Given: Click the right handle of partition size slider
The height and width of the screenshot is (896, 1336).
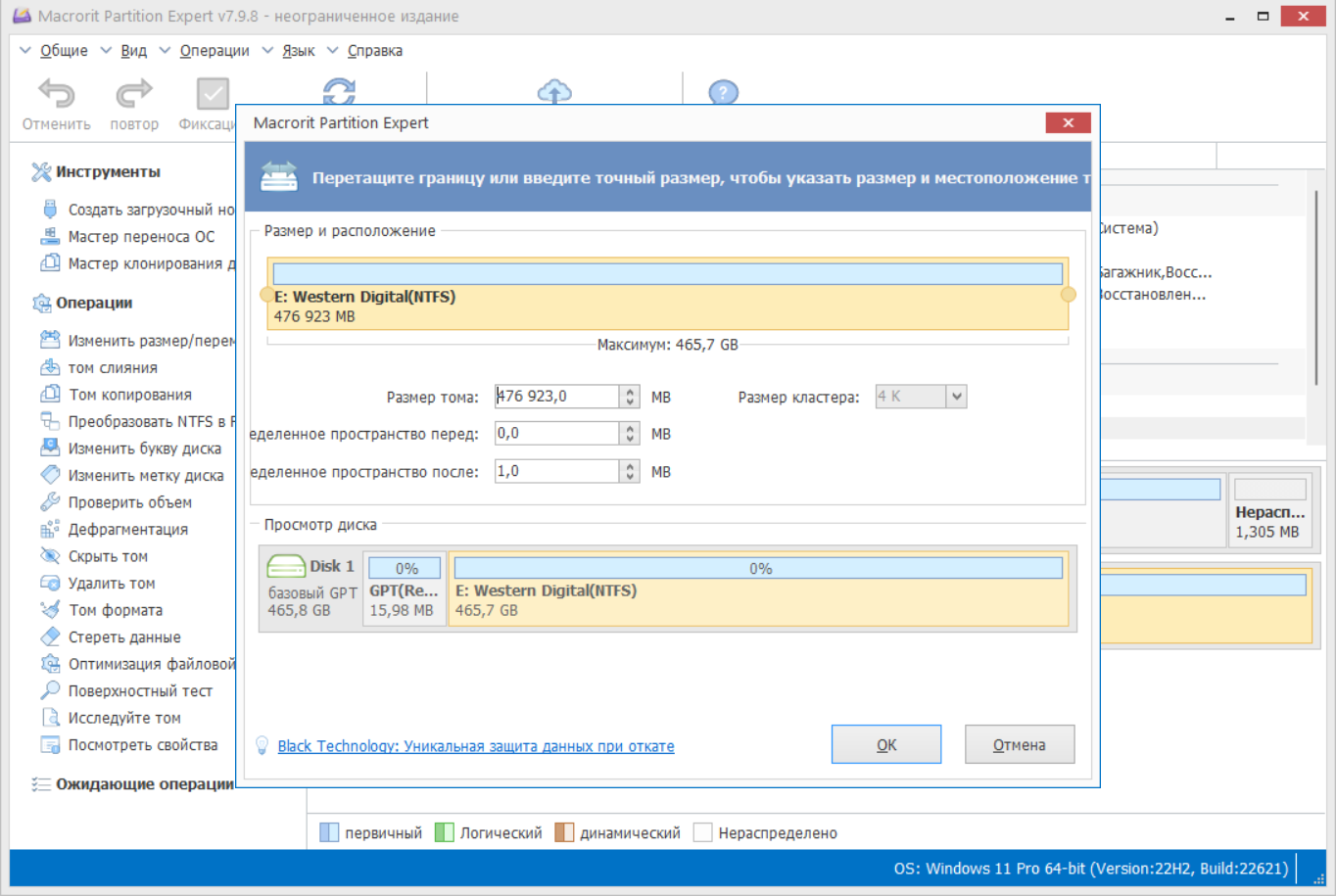Looking at the screenshot, I should 1069,294.
